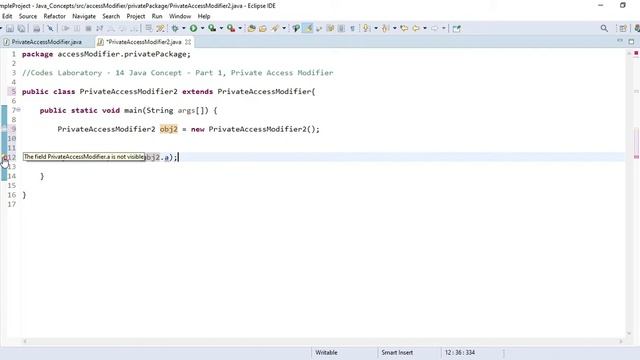Open the Help menu
This screenshot has width=640, height=360.
204,16
